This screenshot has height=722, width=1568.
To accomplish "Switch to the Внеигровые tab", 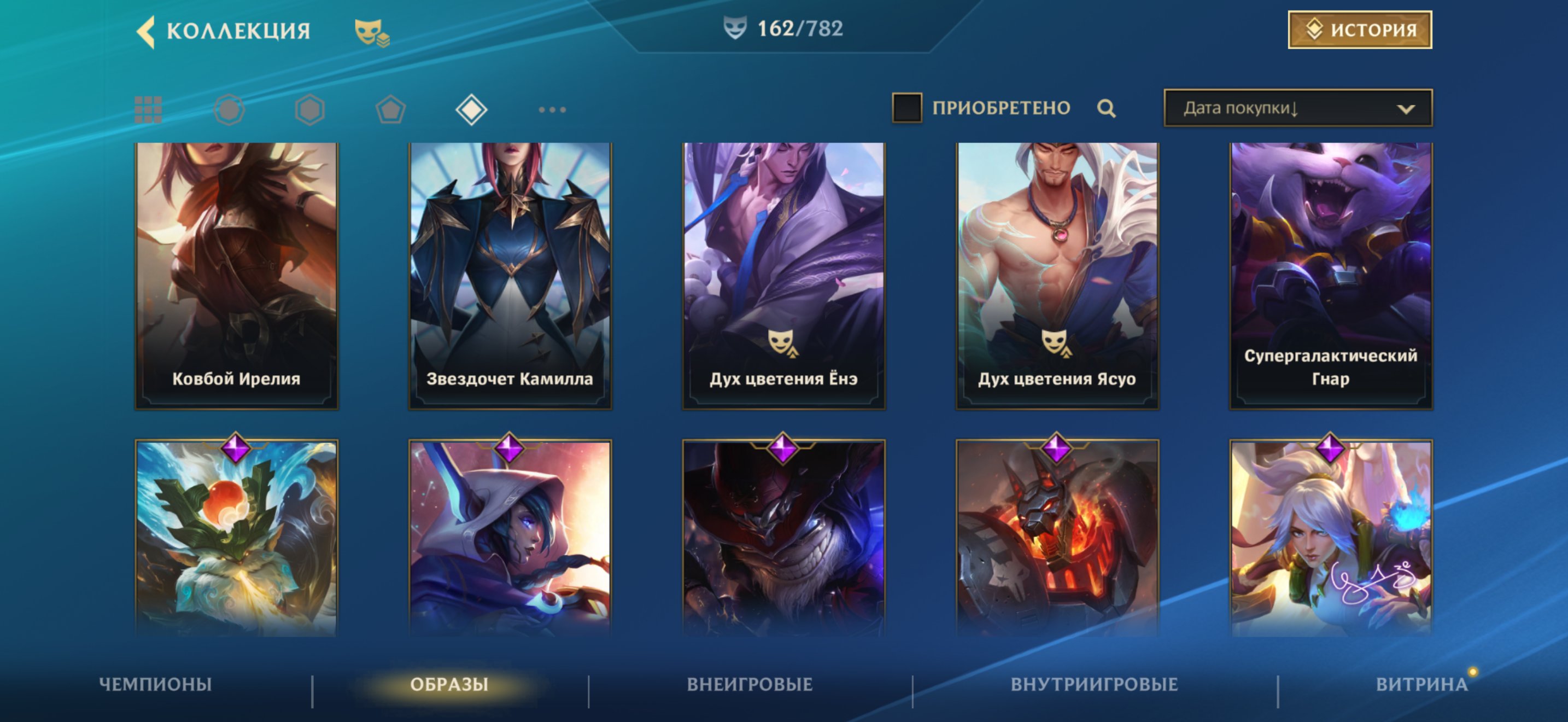I will click(x=750, y=684).
